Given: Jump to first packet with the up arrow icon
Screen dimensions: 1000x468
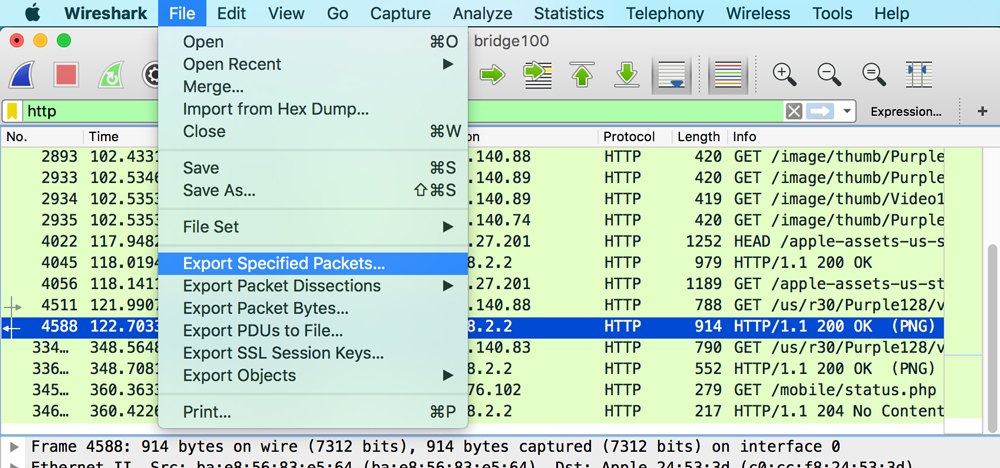Looking at the screenshot, I should (x=582, y=75).
